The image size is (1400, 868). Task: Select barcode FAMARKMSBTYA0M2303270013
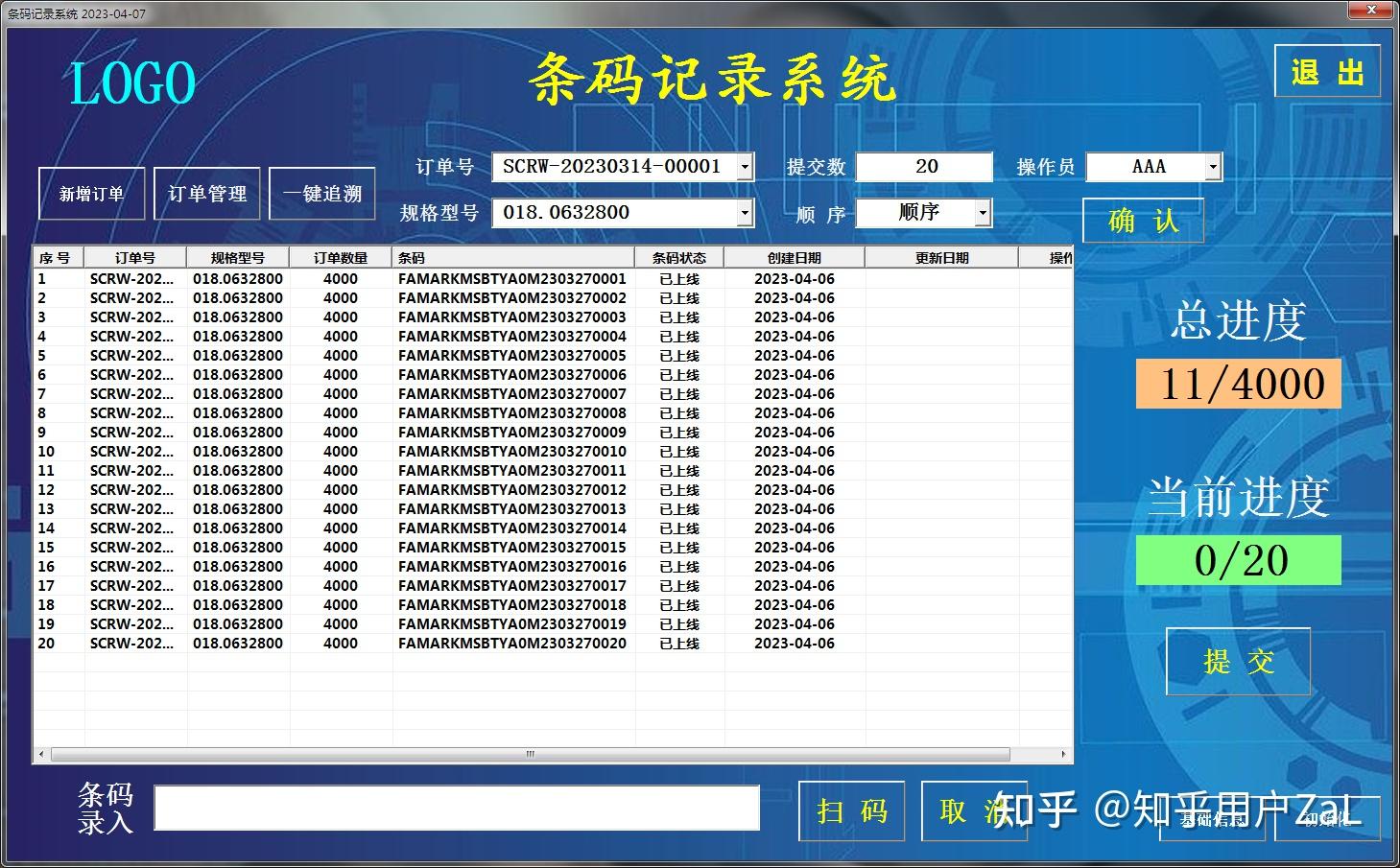(x=512, y=509)
